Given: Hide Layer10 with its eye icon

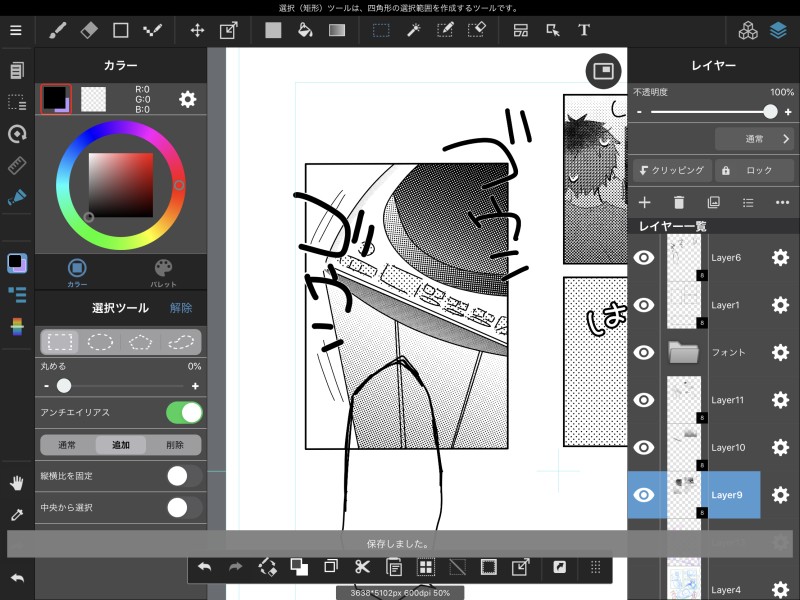Looking at the screenshot, I should coord(644,447).
